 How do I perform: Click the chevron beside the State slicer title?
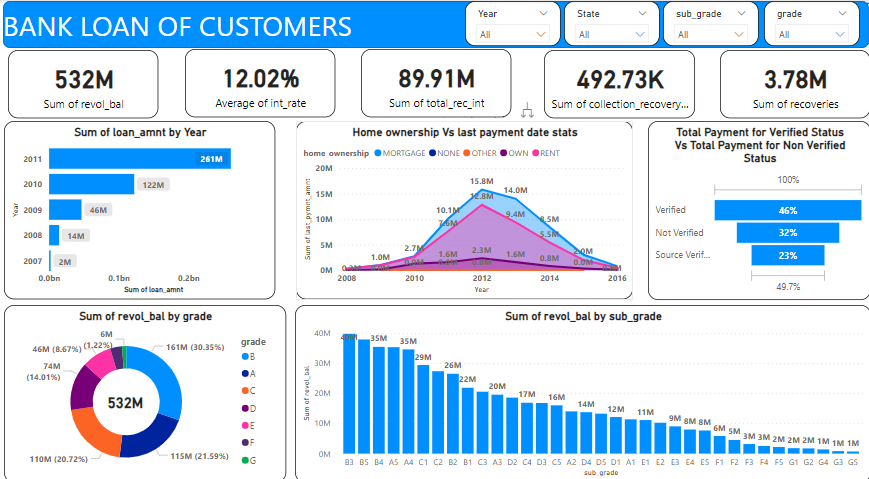[642, 14]
